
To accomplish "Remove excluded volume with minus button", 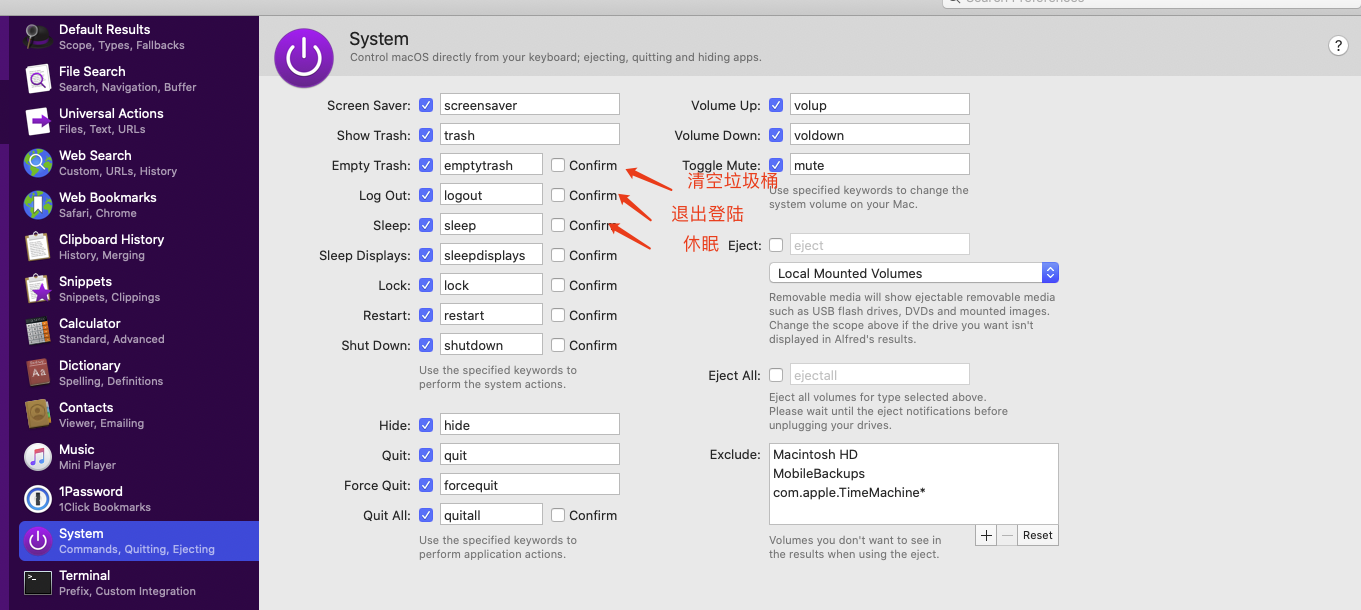I will tap(1007, 535).
